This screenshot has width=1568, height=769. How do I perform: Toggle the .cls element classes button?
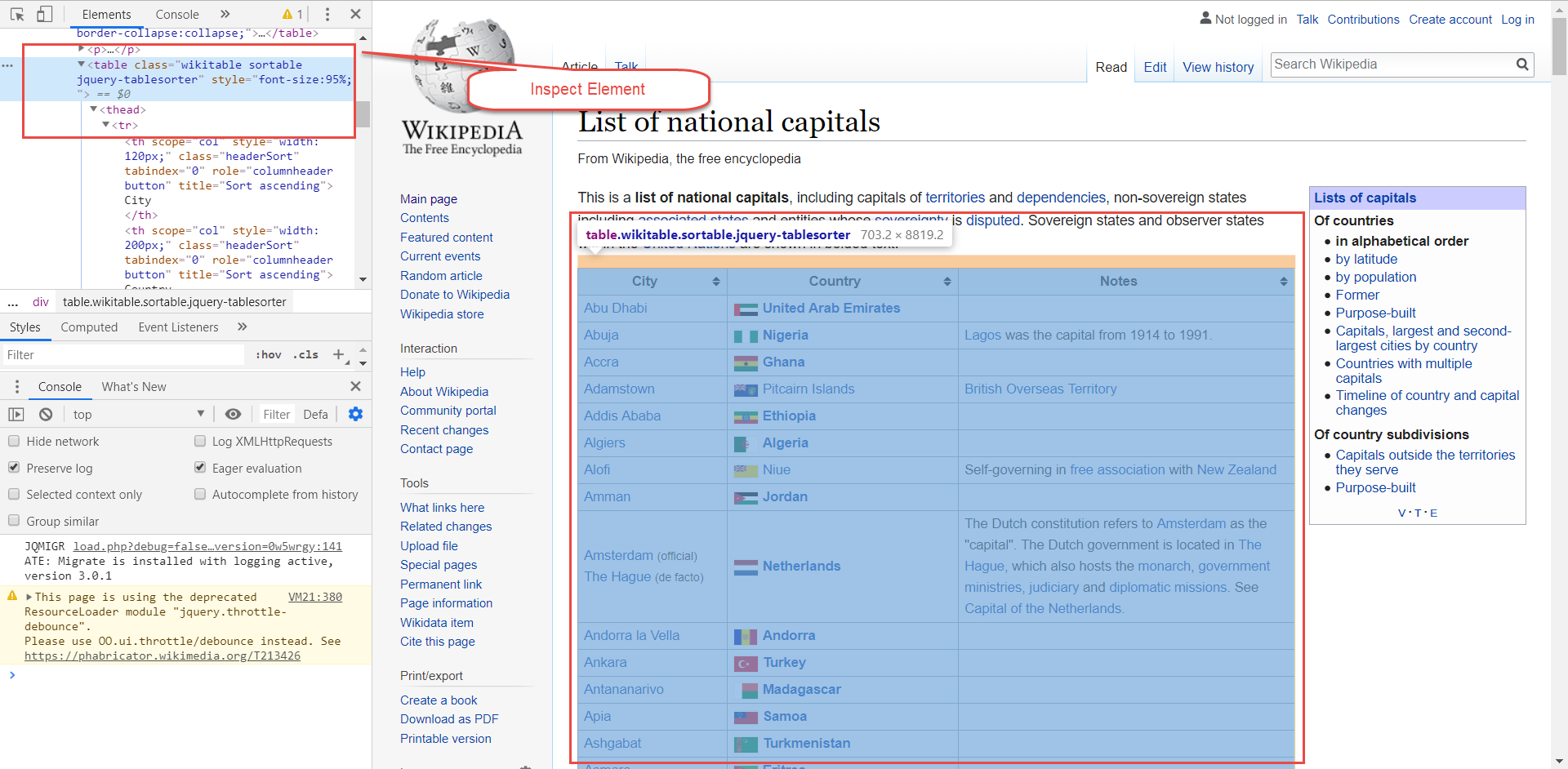pos(306,354)
